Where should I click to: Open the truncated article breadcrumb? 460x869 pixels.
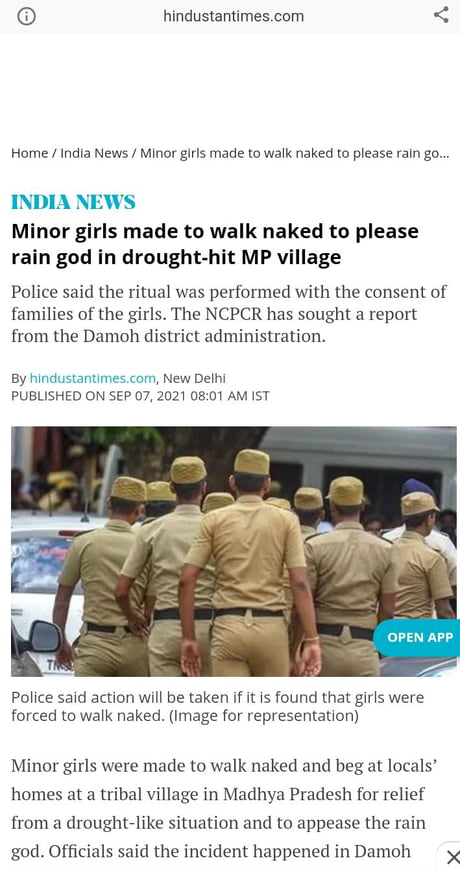294,153
